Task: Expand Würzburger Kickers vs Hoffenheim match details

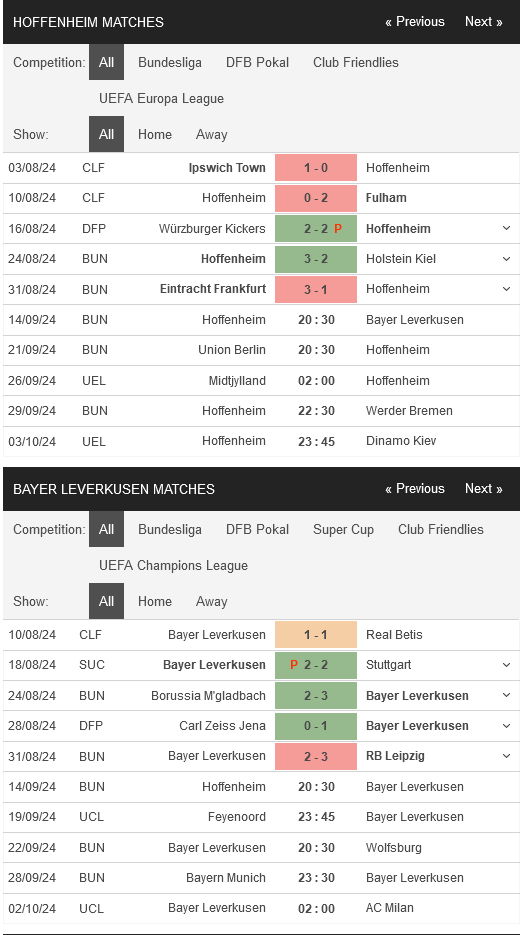Action: pos(506,228)
